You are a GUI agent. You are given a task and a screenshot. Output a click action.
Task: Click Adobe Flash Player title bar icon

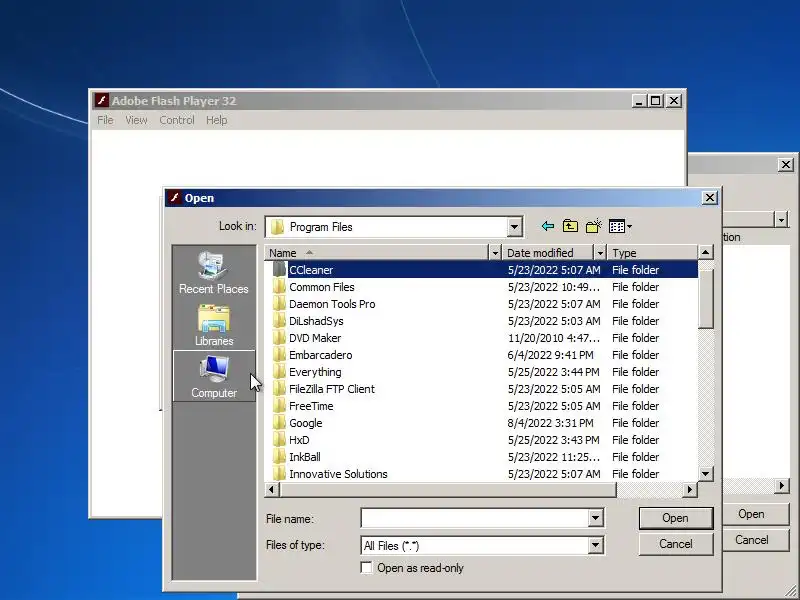(x=102, y=101)
